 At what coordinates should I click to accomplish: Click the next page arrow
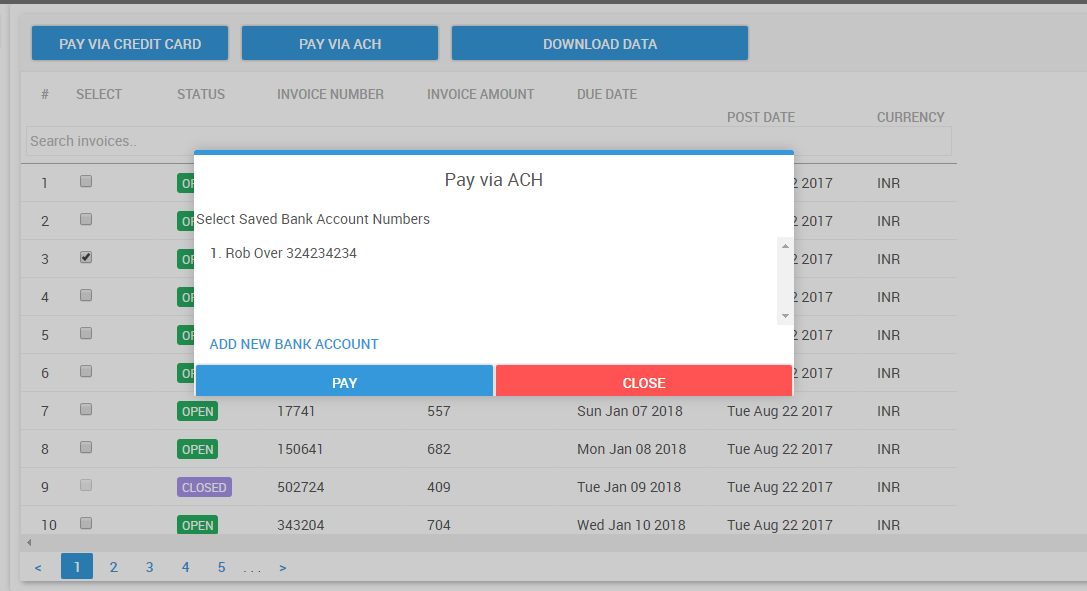pyautogui.click(x=283, y=568)
